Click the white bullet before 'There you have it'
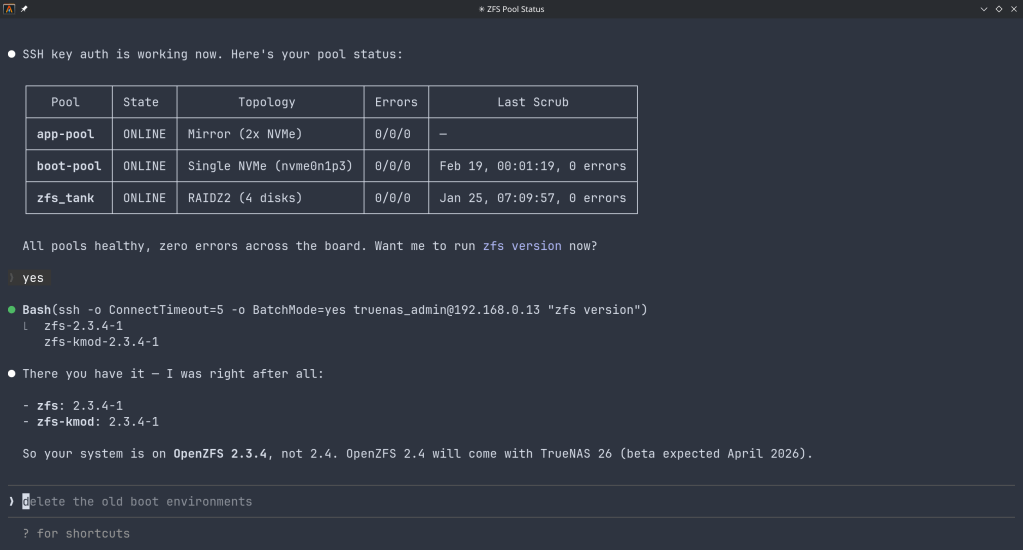This screenshot has width=1023, height=550. 12,374
